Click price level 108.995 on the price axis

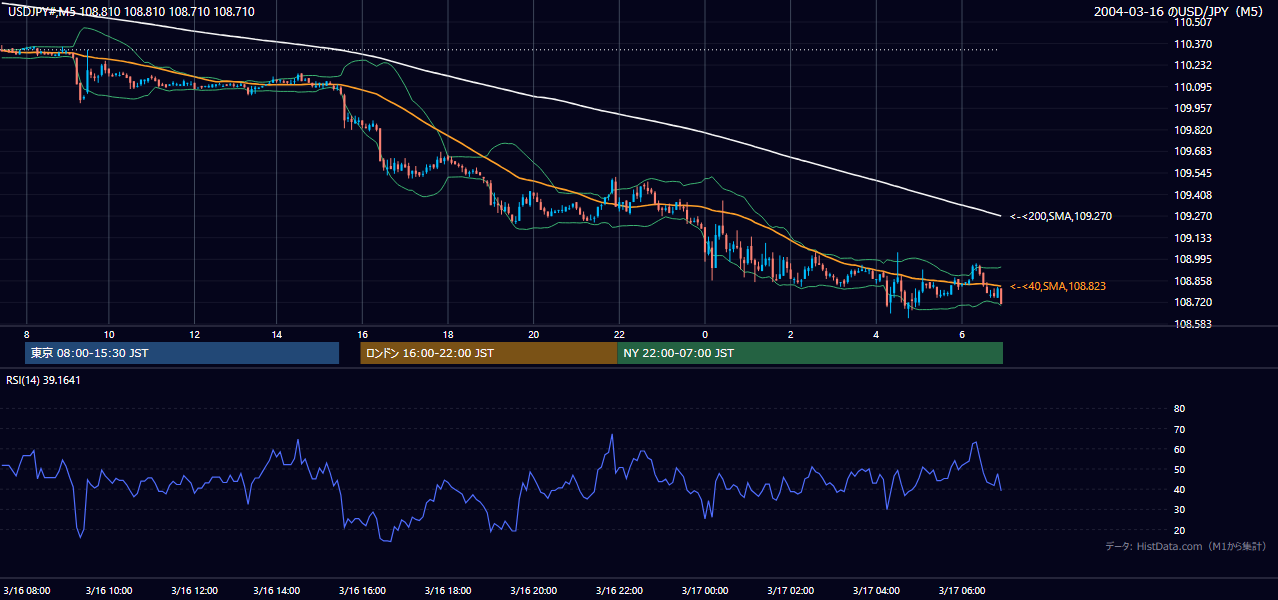click(x=1192, y=259)
